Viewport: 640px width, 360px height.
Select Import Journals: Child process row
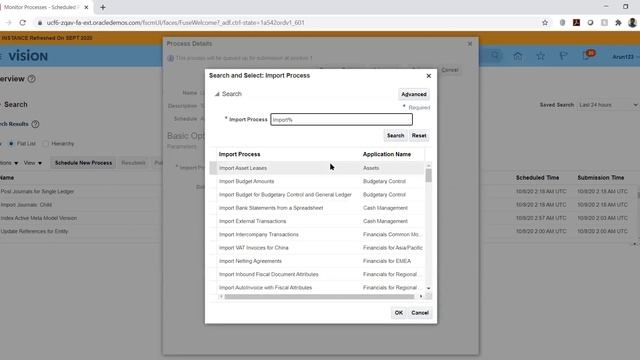click(26, 205)
